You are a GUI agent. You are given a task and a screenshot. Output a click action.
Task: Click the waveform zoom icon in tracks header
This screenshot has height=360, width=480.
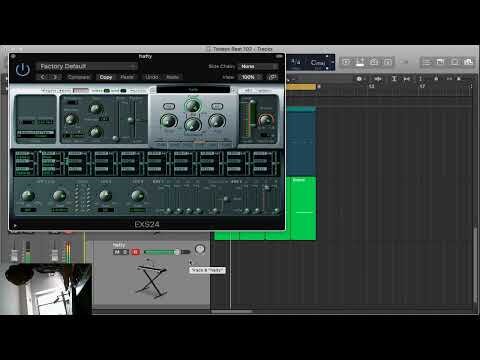coord(378,79)
